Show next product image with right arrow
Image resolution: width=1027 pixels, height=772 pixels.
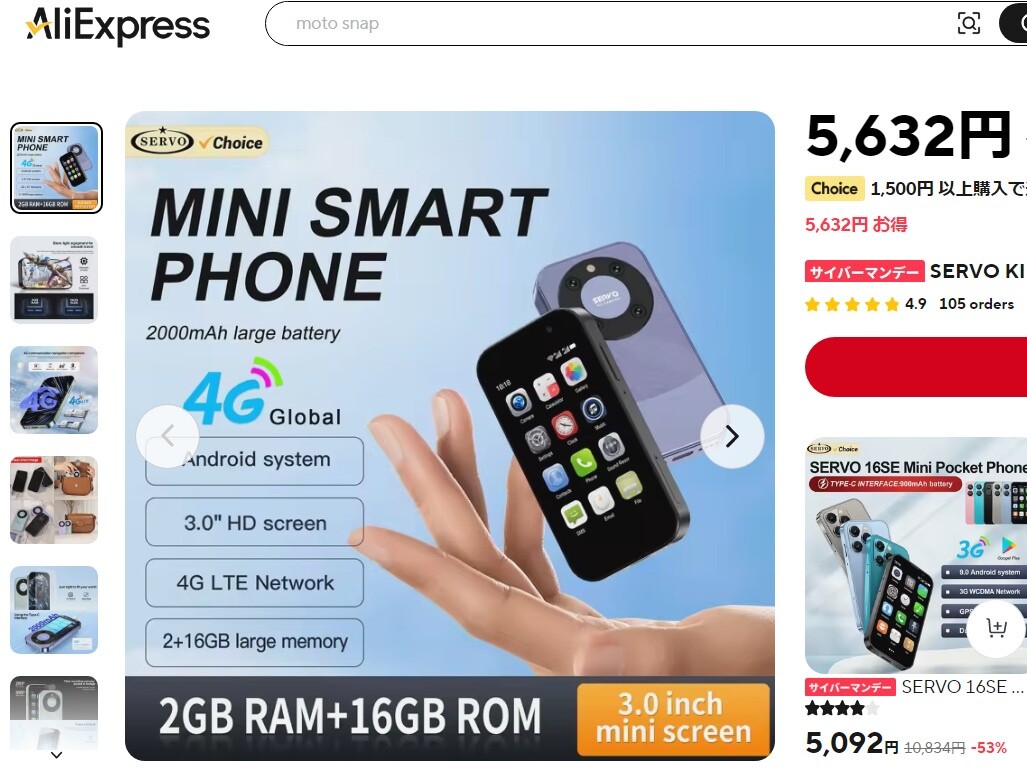point(732,436)
